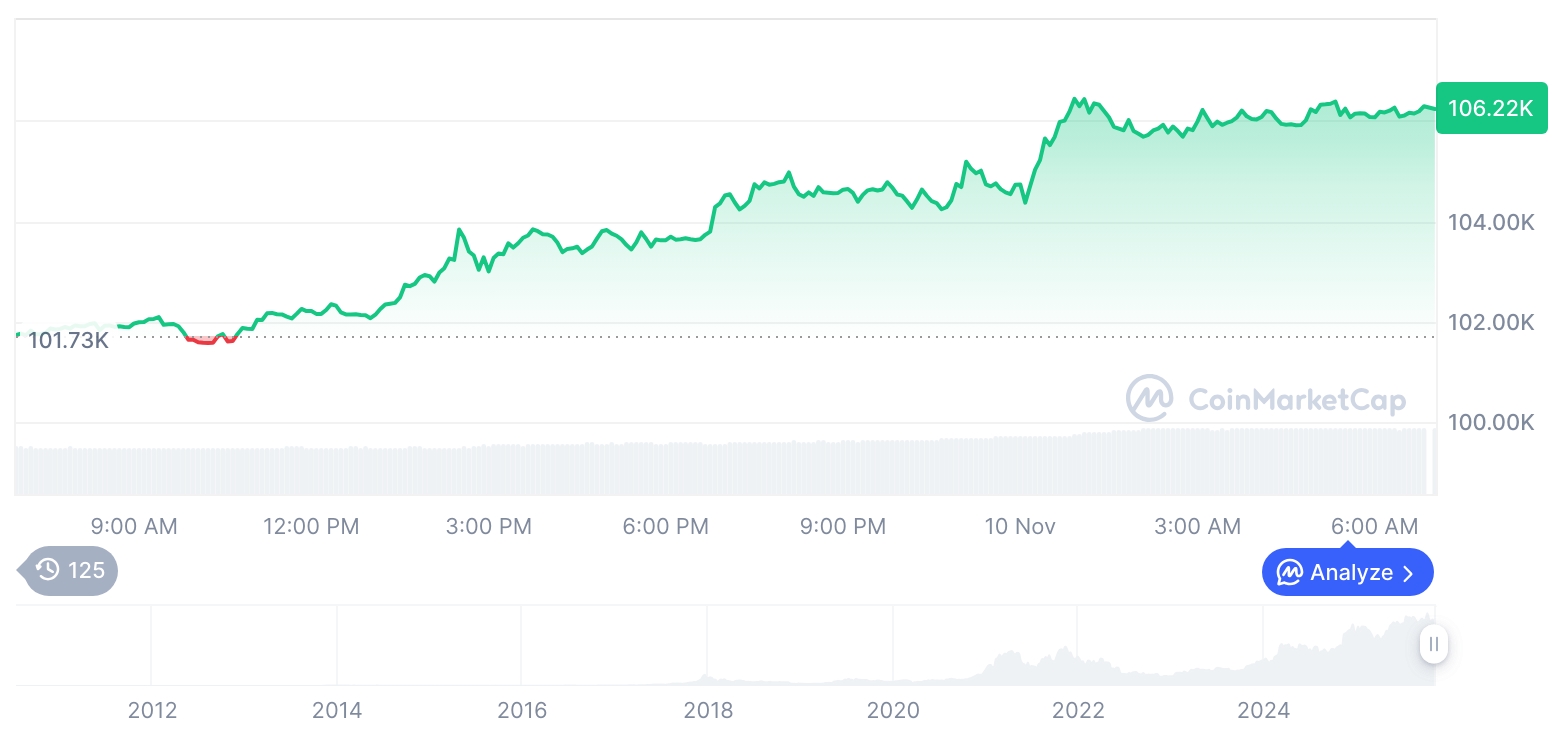Click the 100.00K label on the price axis
The width and height of the screenshot is (1566, 732).
1491,423
